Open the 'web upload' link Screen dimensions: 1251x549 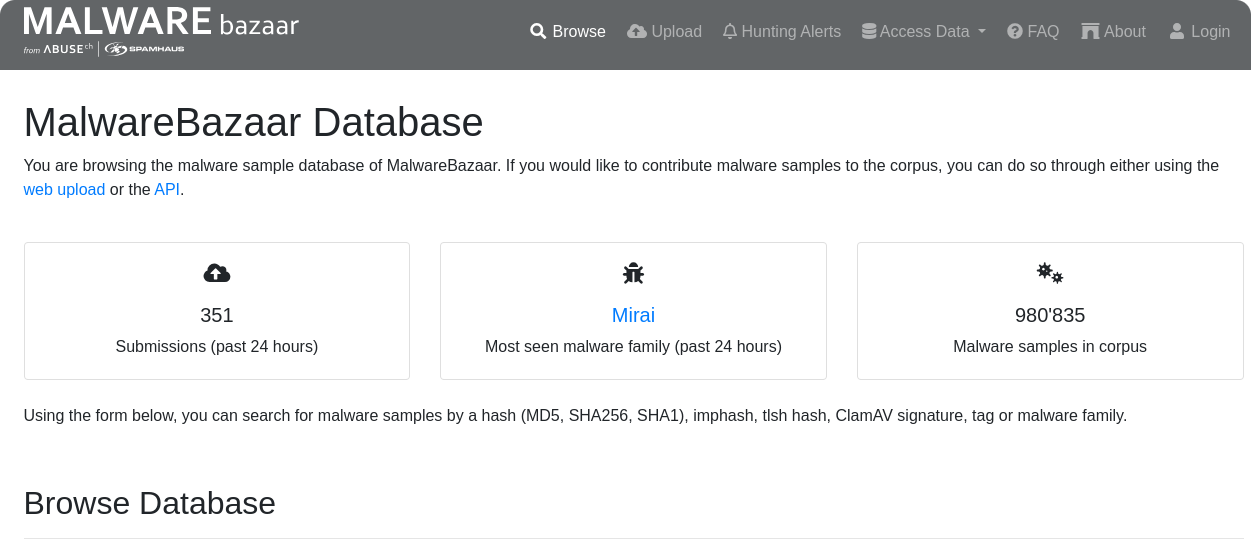64,189
